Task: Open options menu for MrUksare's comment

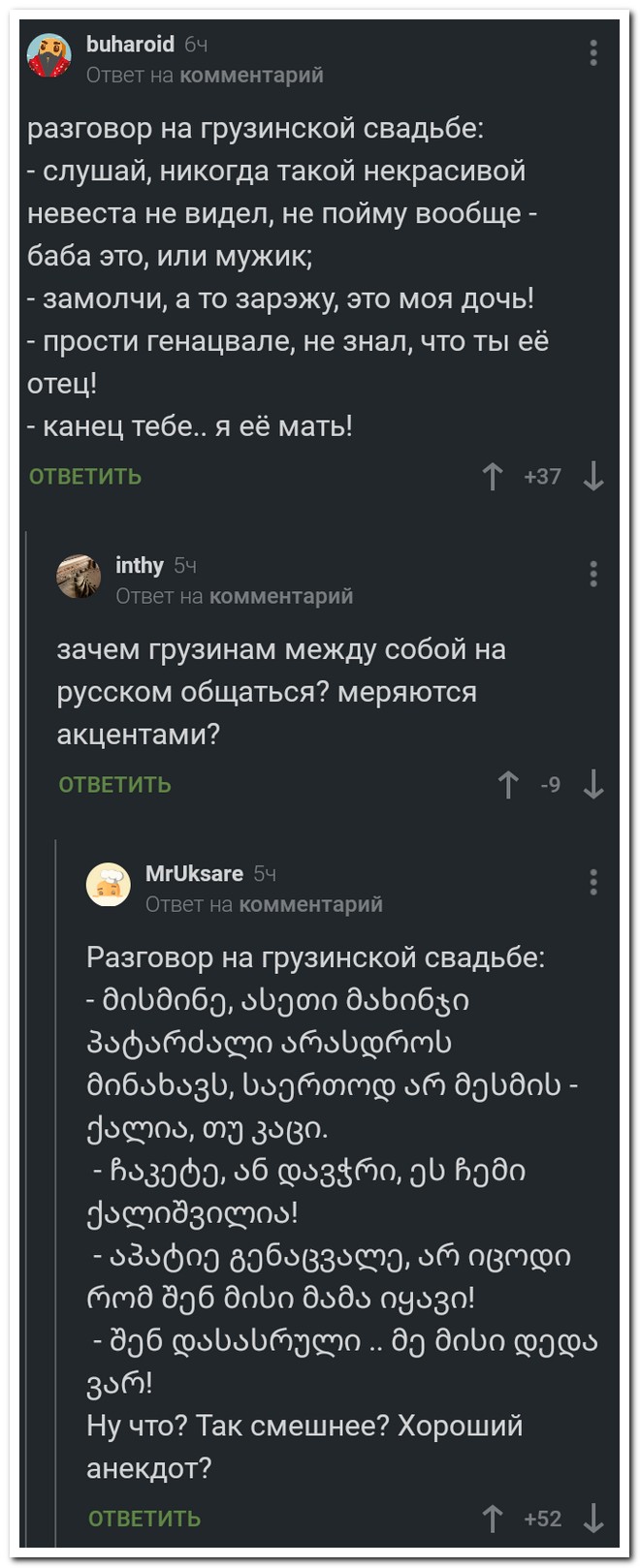Action: 593,882
